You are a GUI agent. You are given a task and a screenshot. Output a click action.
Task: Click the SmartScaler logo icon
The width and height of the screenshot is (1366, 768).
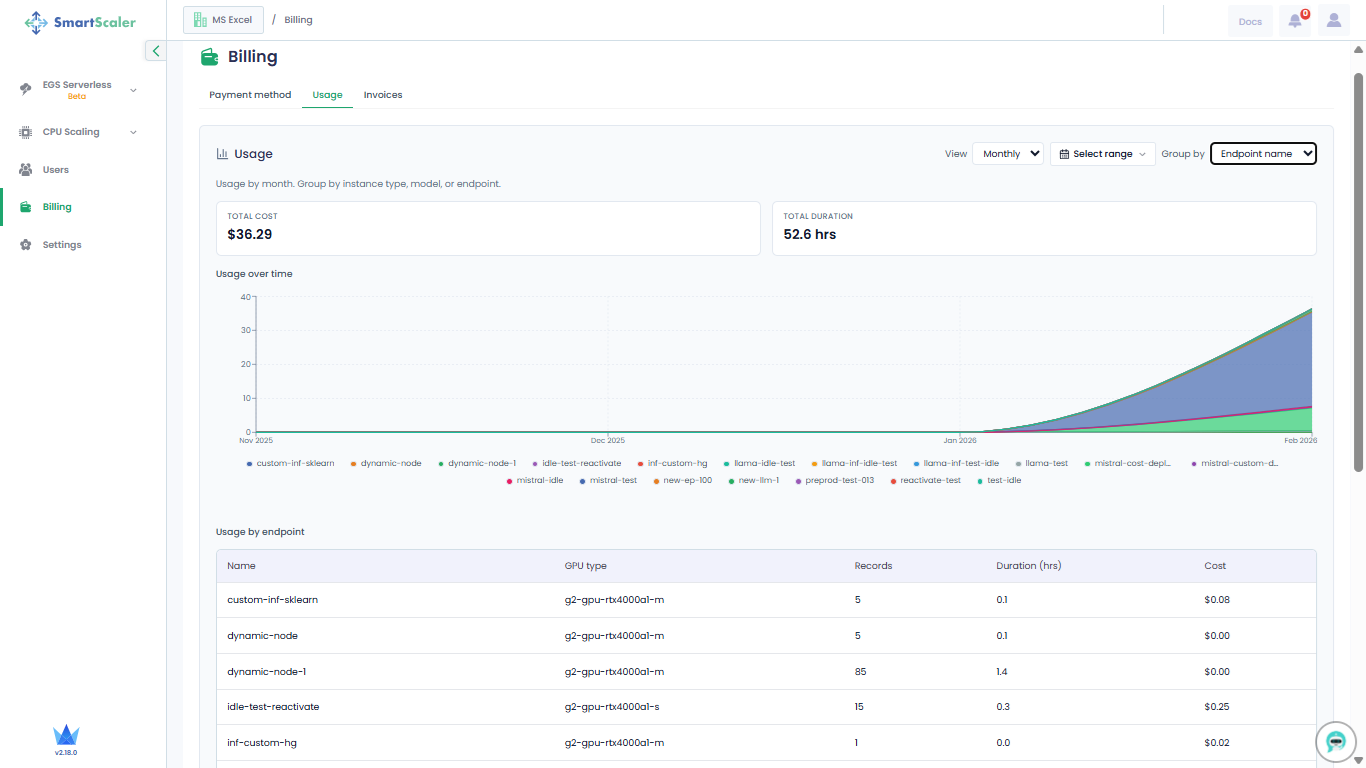36,22
